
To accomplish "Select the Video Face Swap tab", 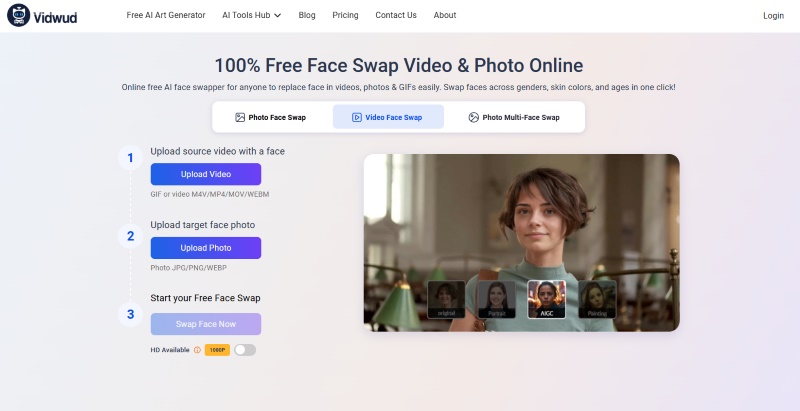I will (388, 117).
